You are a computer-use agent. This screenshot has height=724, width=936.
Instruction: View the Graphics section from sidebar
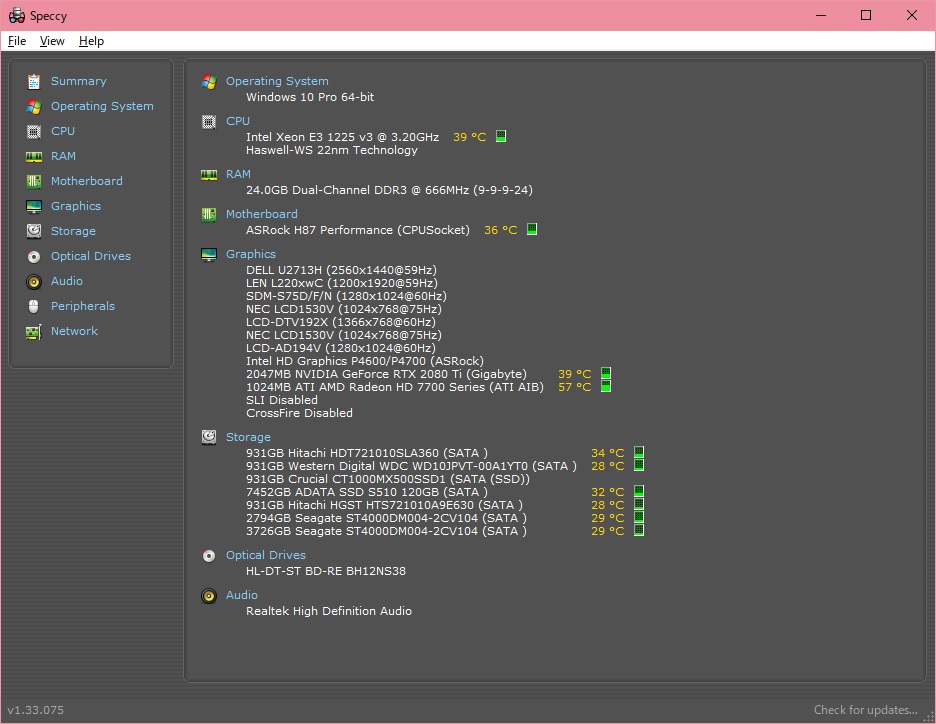[76, 207]
